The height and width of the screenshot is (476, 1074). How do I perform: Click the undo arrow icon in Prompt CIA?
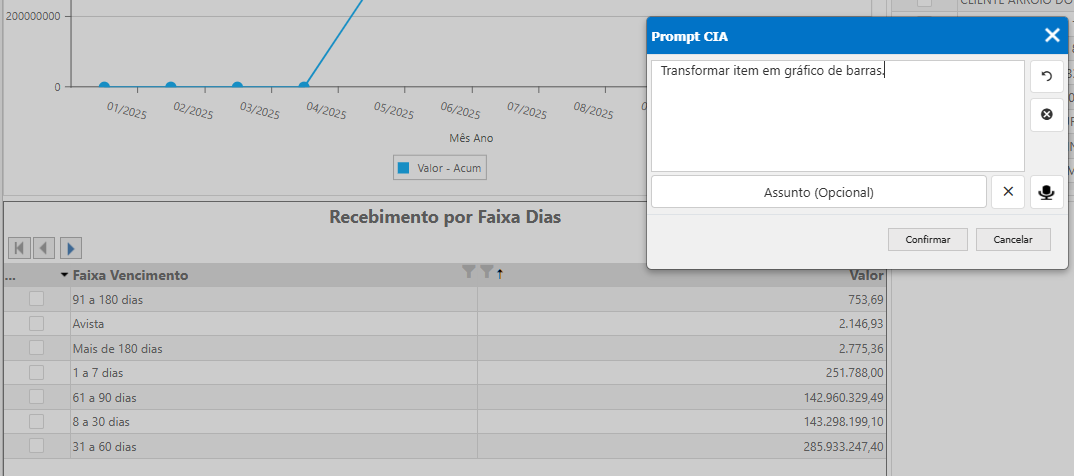[x=1046, y=76]
